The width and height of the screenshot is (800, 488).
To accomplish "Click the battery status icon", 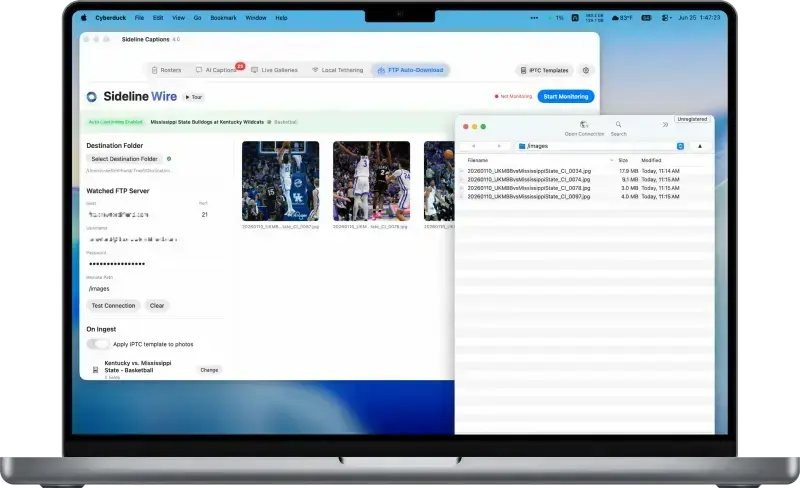I will coord(646,18).
